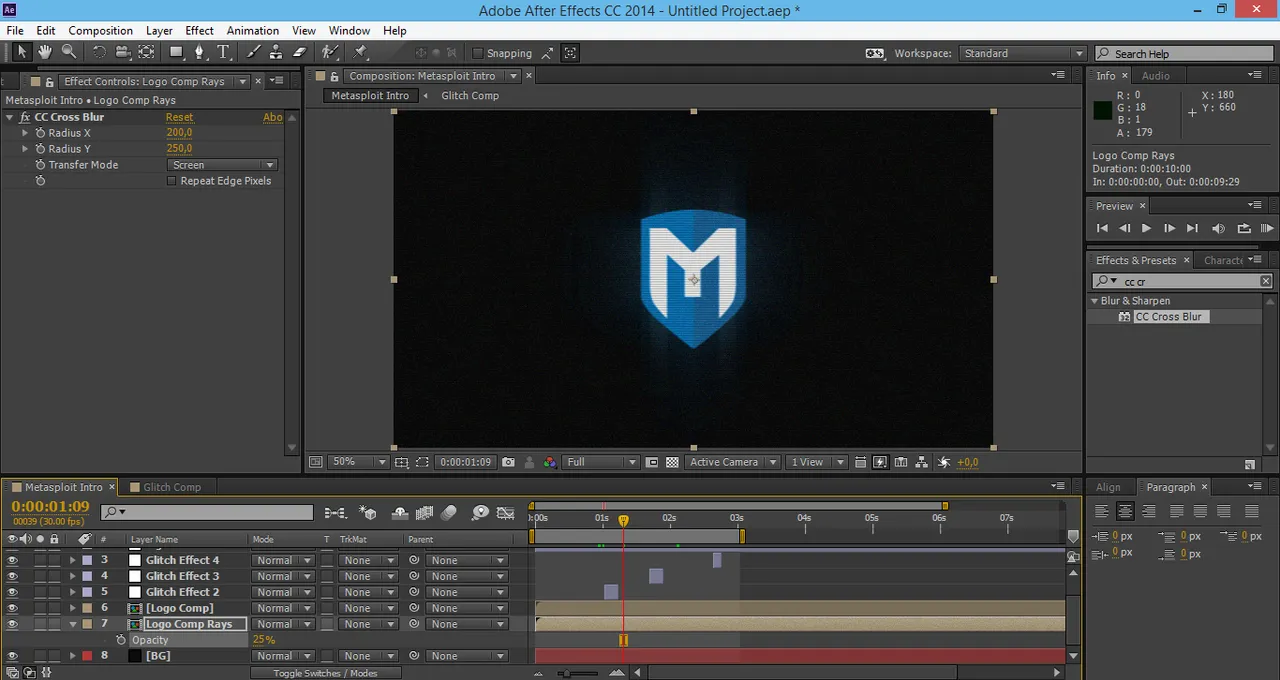Select the Hand tool
Viewport: 1280px width, 680px height.
[x=45, y=52]
